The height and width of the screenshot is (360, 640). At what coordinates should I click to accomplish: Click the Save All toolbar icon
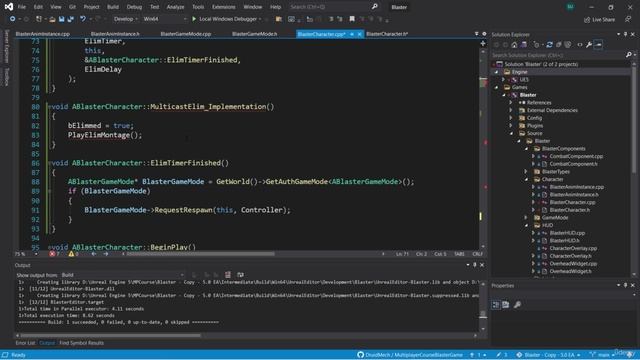pyautogui.click(x=71, y=19)
